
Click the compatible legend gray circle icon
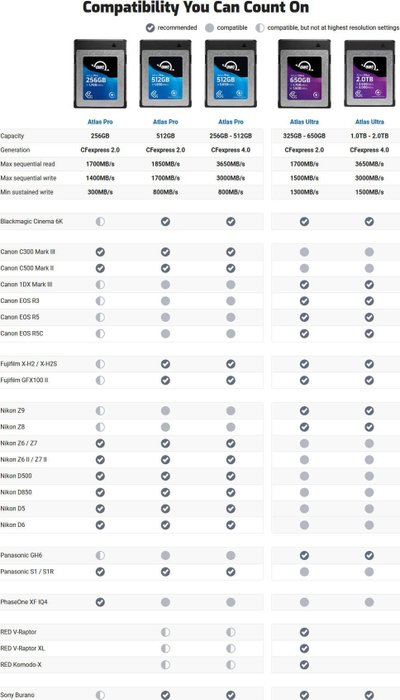(209, 28)
